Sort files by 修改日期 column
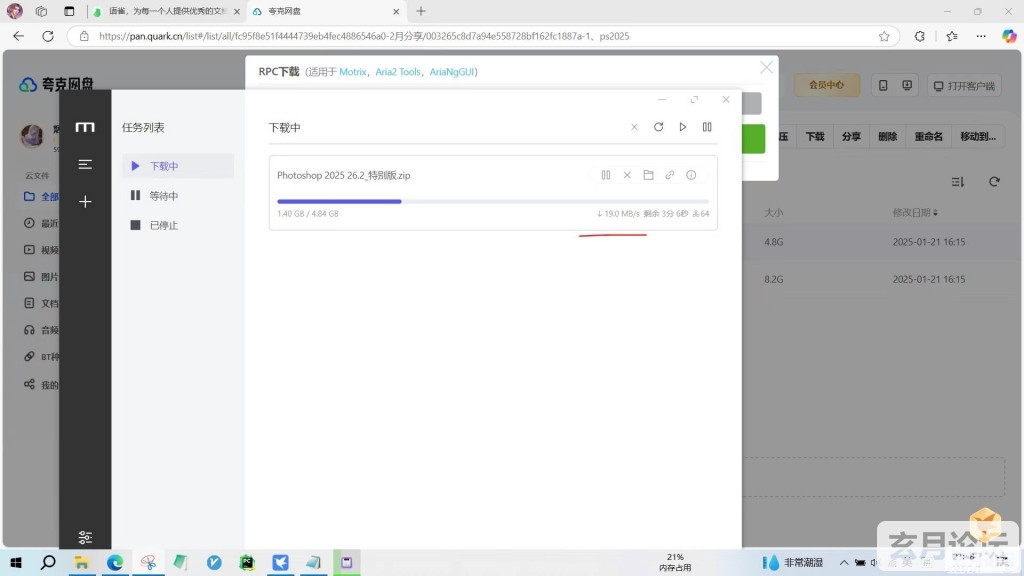Image resolution: width=1024 pixels, height=576 pixels. (915, 212)
